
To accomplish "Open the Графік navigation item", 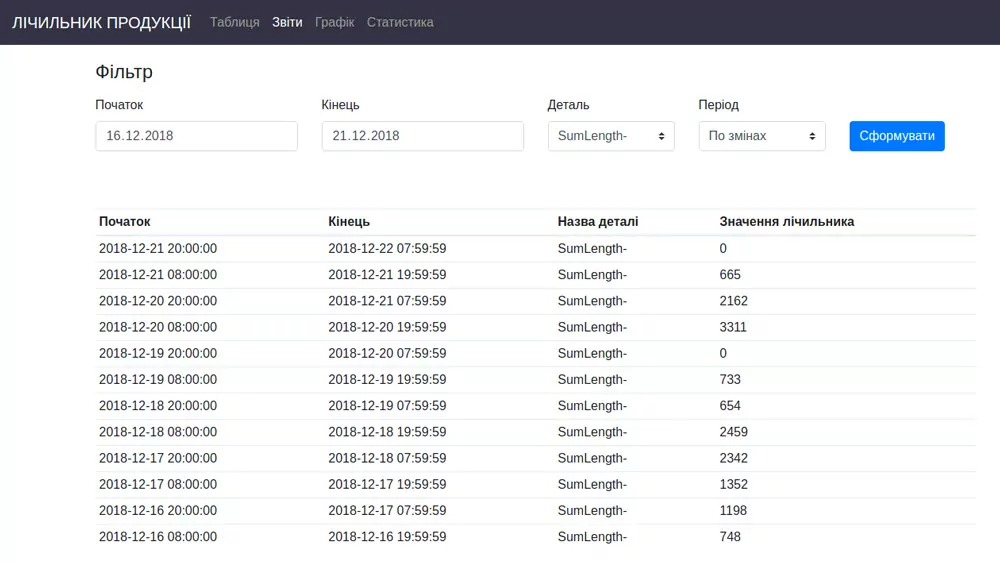I will [334, 22].
